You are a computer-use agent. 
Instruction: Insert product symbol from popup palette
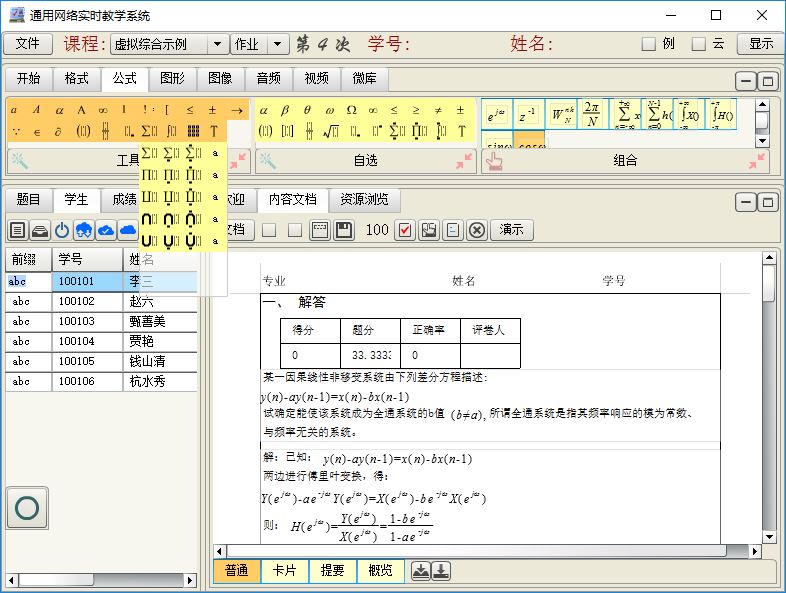coord(149,175)
